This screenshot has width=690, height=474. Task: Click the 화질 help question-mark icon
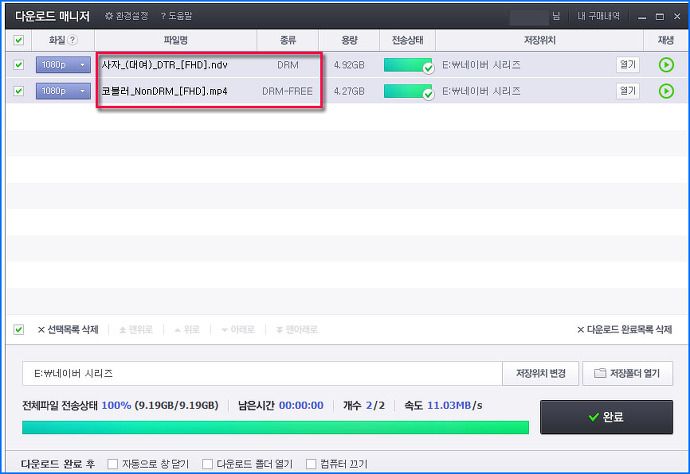(x=73, y=40)
